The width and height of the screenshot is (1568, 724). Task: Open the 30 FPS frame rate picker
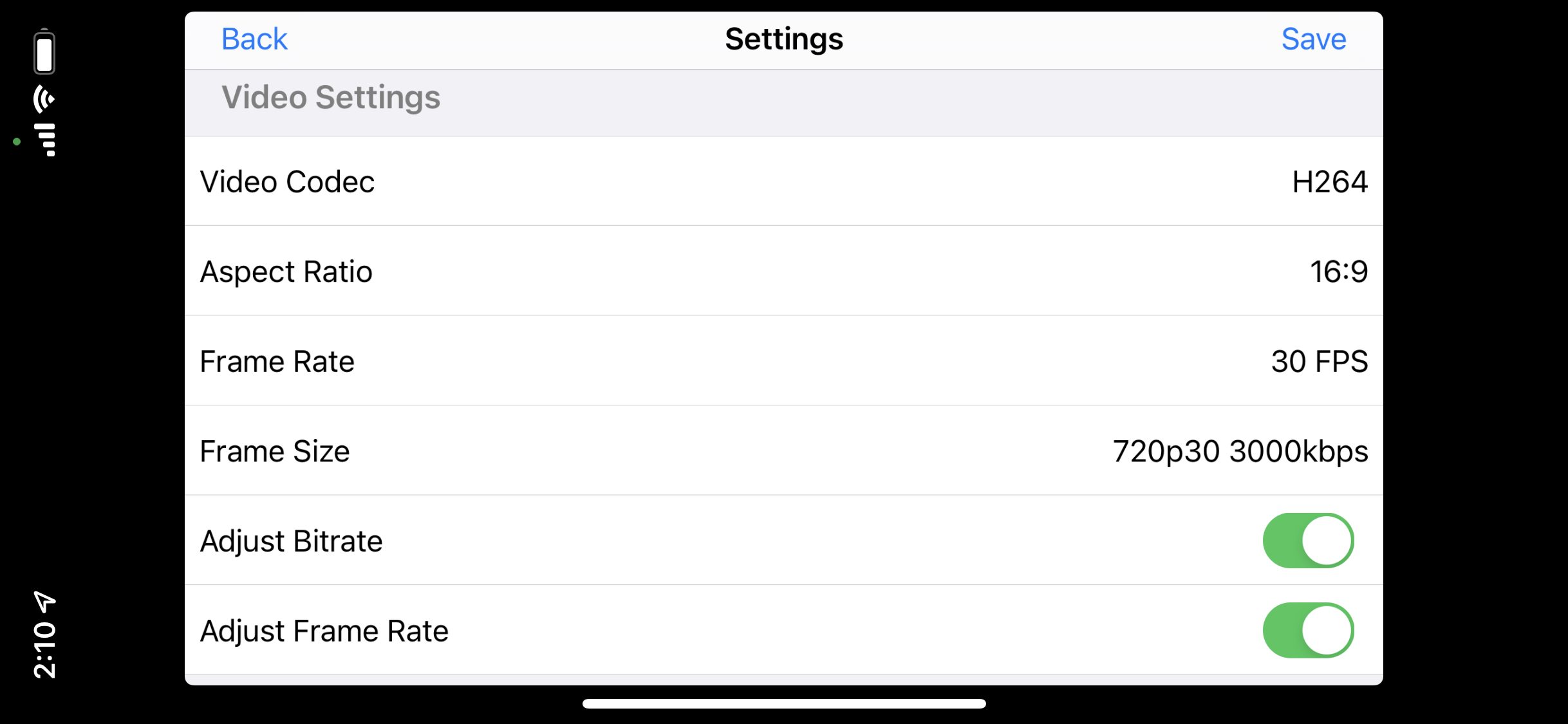pos(1320,361)
